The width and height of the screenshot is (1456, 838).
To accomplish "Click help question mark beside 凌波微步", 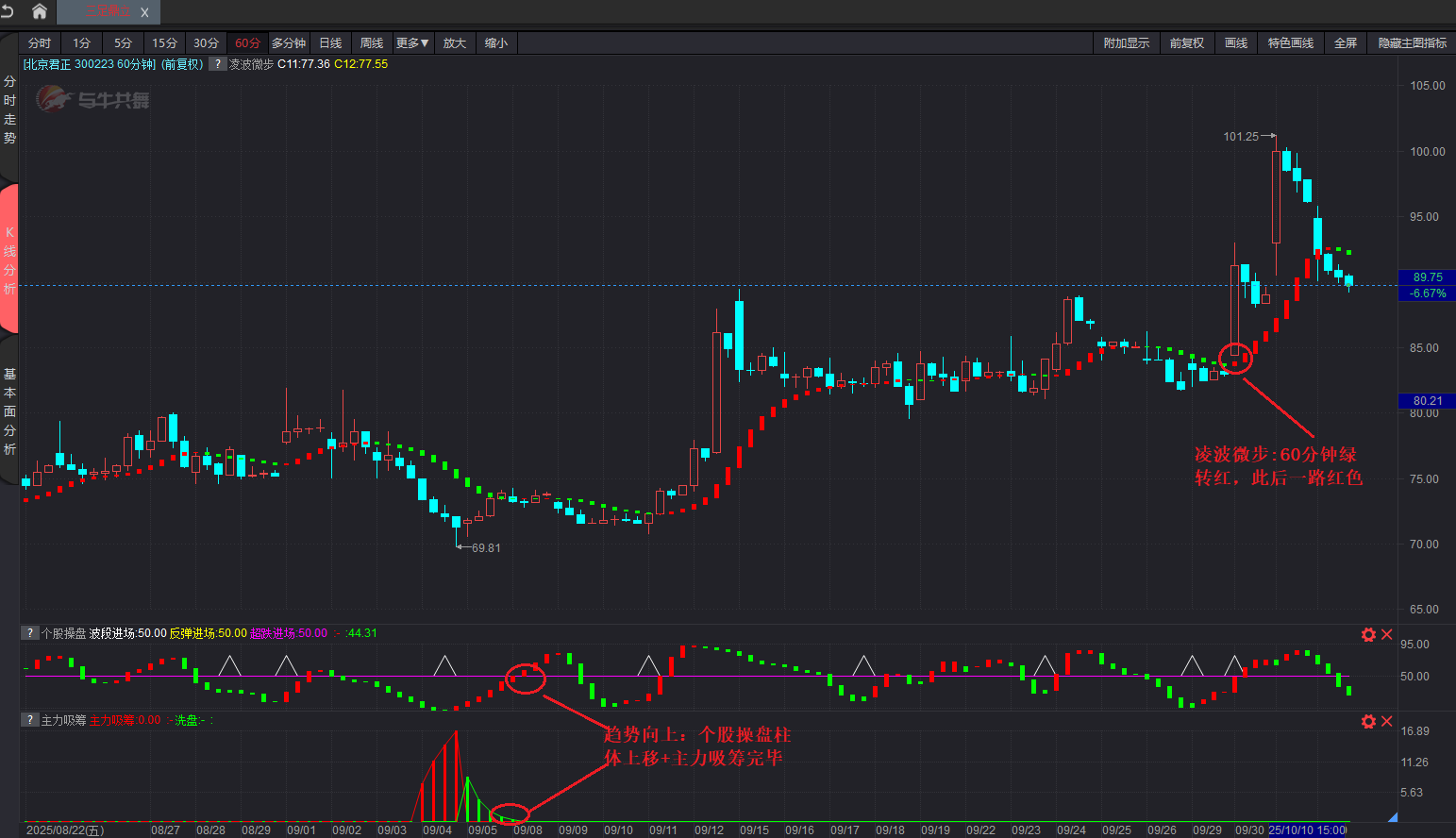I will click(x=217, y=64).
